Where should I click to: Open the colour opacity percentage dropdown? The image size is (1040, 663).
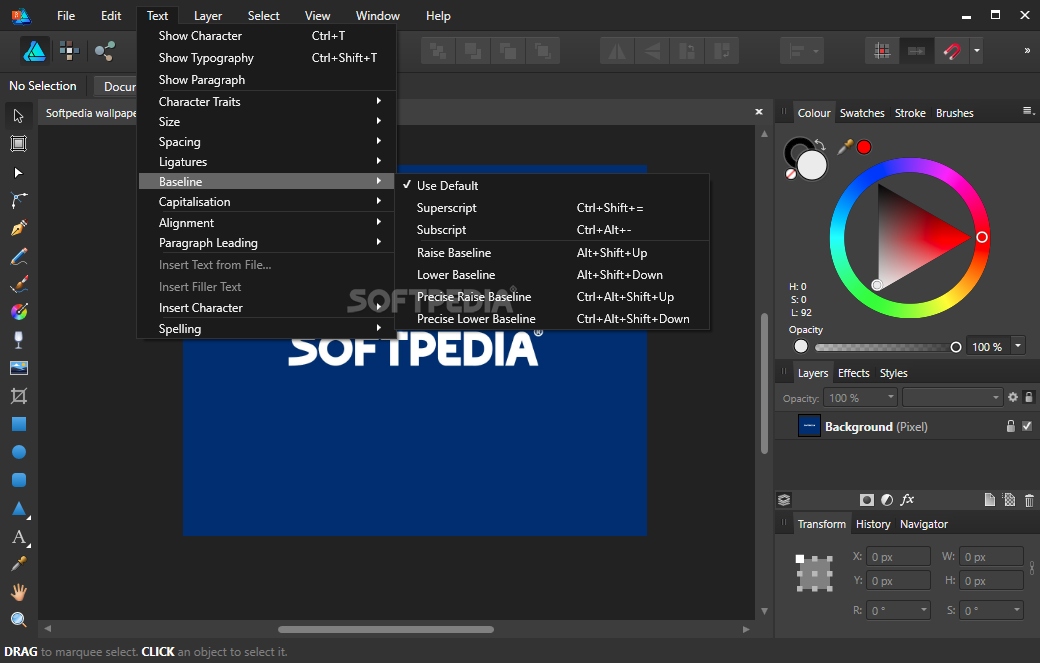[1018, 346]
